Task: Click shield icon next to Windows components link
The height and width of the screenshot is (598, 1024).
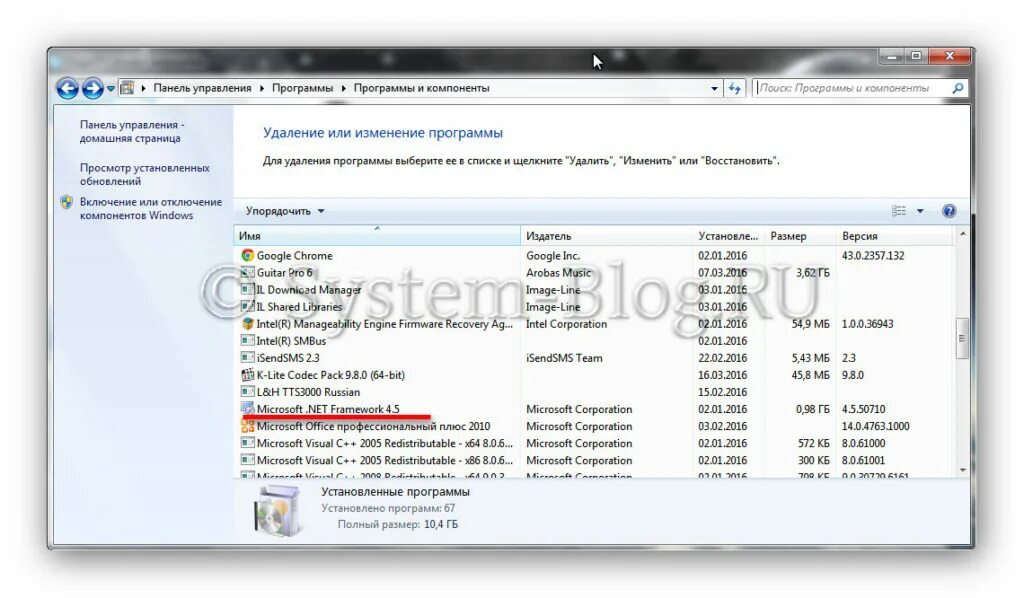Action: click(x=67, y=202)
